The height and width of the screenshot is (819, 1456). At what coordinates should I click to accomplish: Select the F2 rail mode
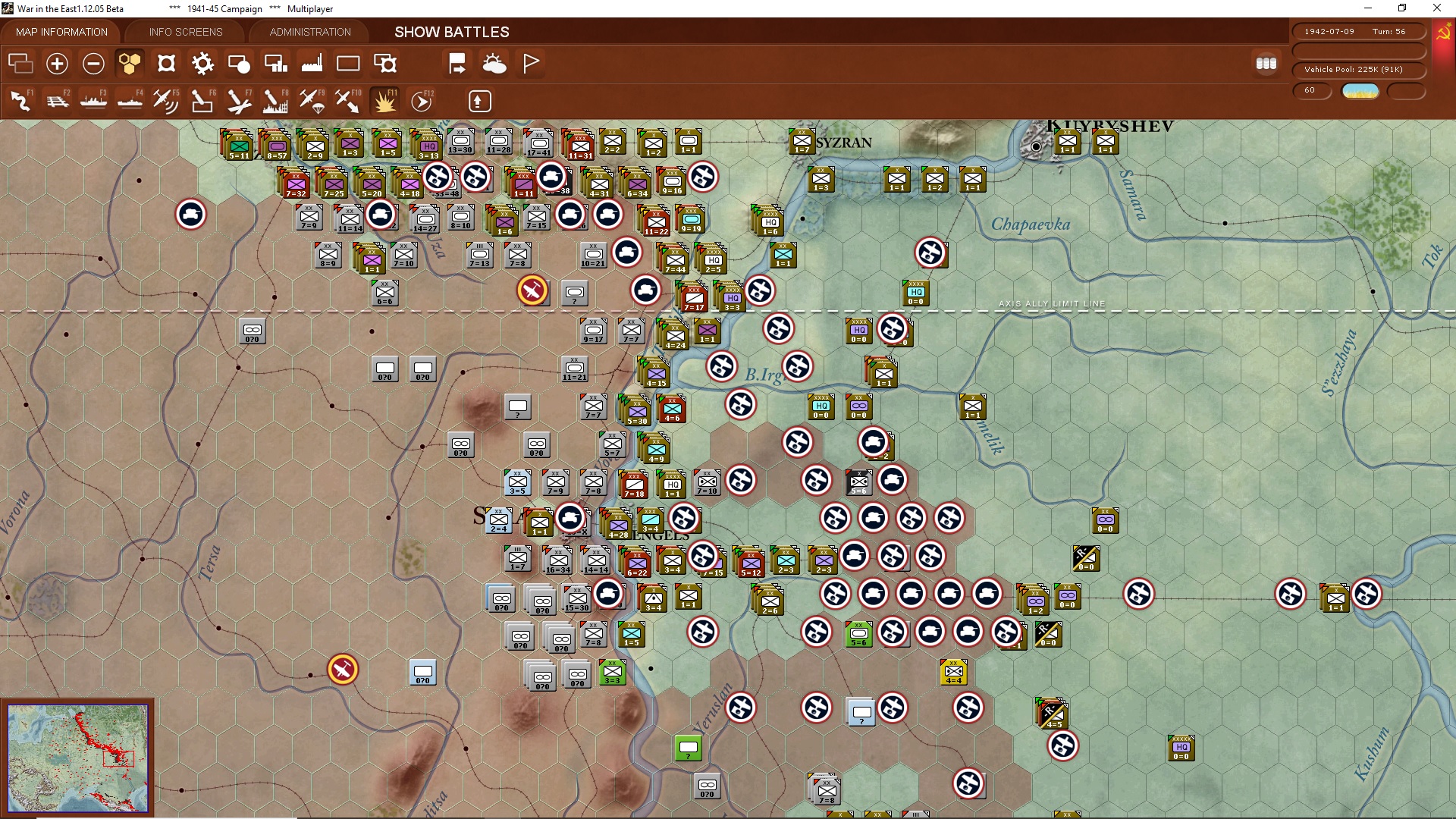coord(57,101)
